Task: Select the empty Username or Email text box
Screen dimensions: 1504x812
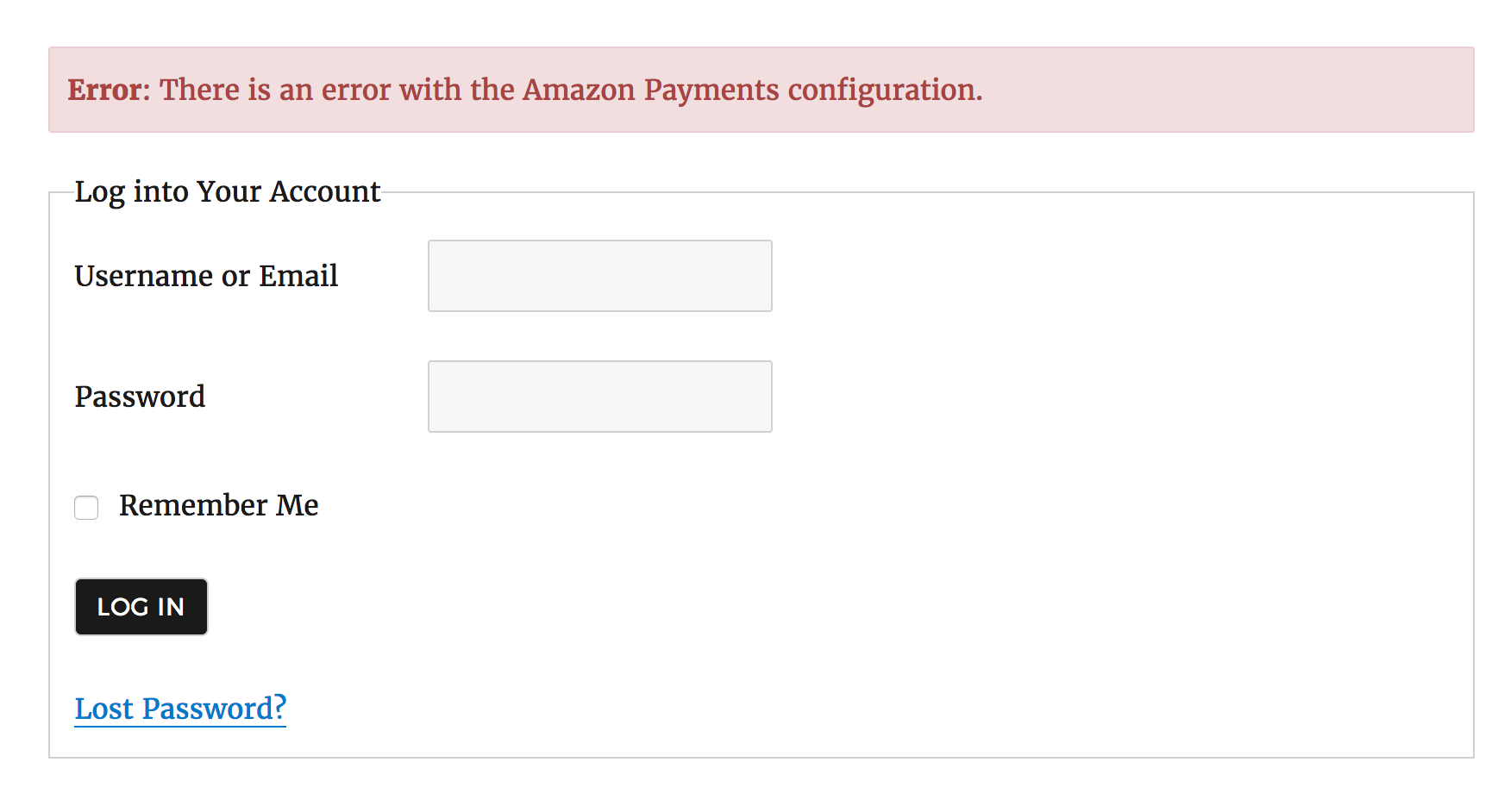Action: (599, 276)
